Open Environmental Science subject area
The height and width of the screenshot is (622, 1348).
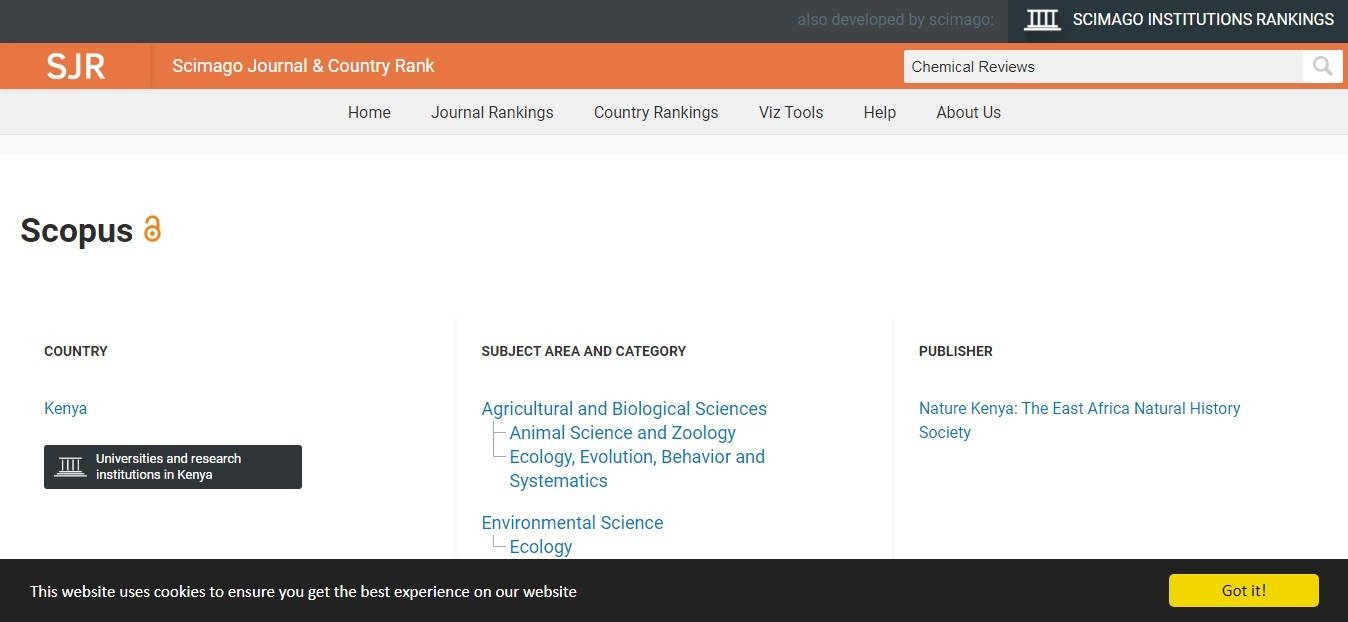pyautogui.click(x=572, y=523)
